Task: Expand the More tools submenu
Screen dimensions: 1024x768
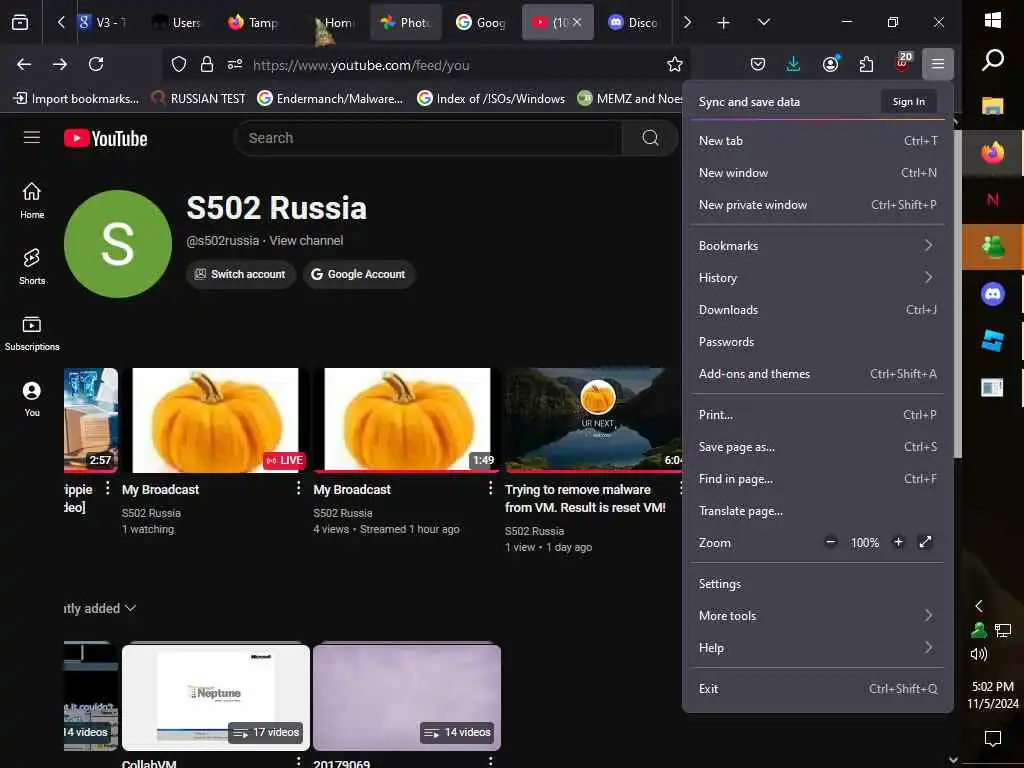Action: point(818,615)
